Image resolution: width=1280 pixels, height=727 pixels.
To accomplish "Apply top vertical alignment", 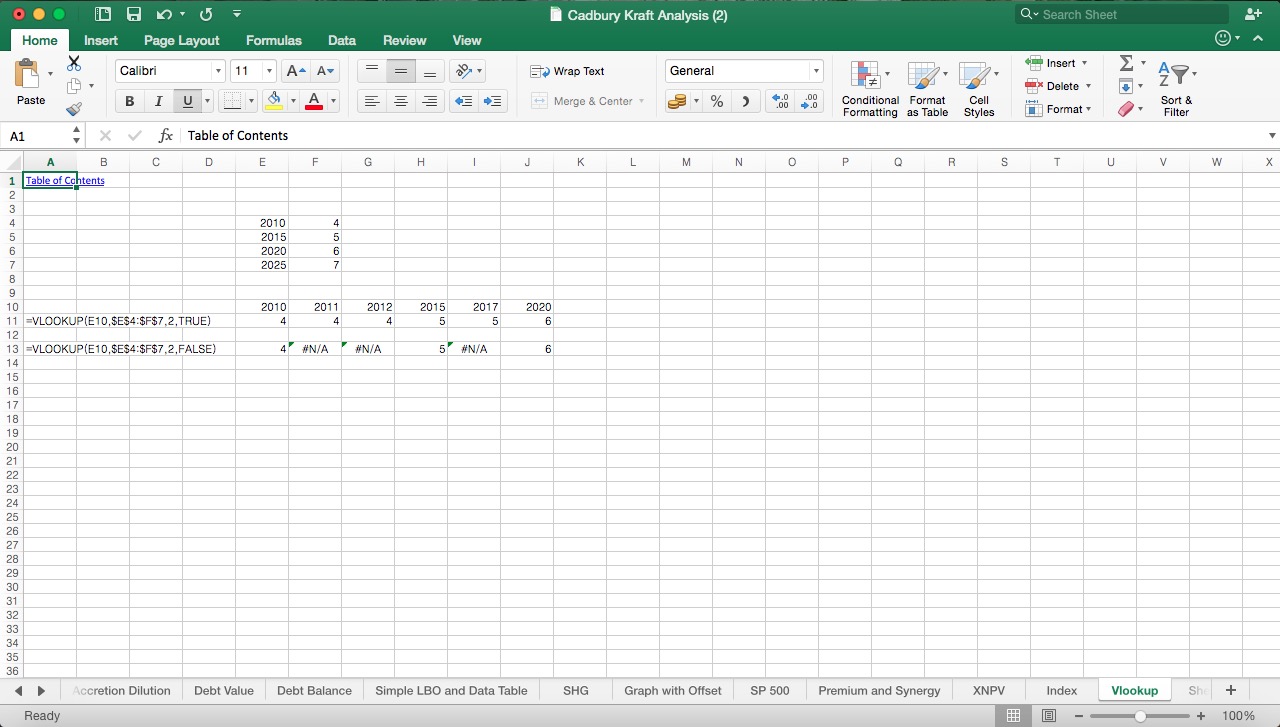I will (x=372, y=71).
